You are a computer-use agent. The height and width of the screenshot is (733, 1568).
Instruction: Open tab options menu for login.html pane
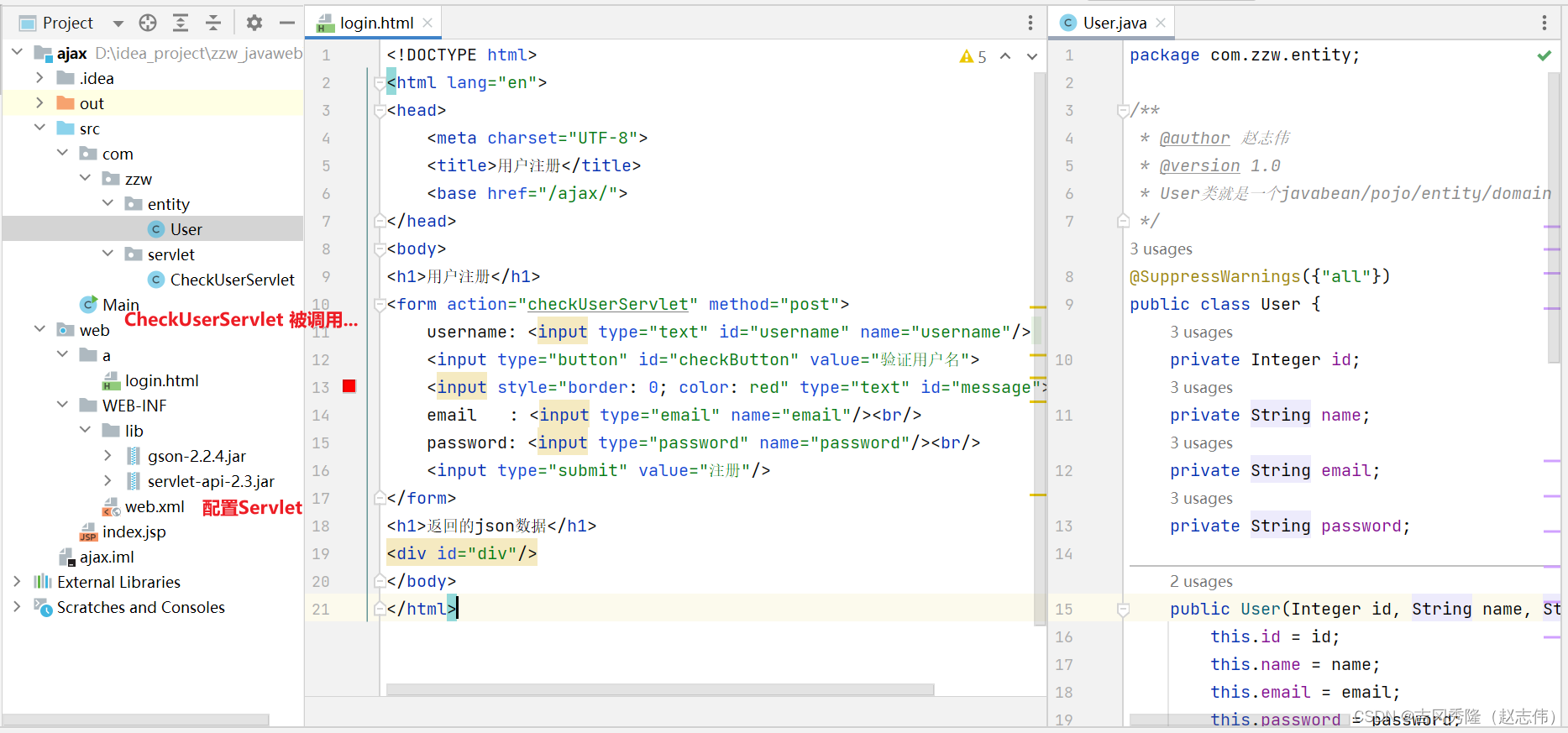1030,23
